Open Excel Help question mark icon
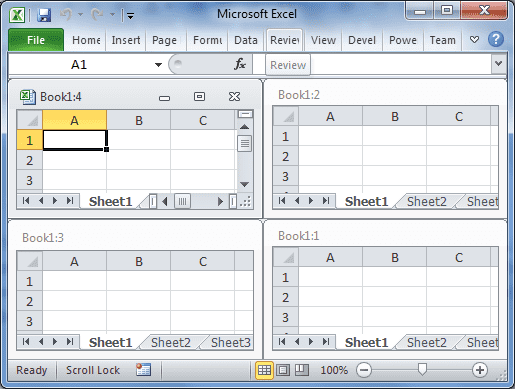The image size is (515, 389). pos(496,39)
